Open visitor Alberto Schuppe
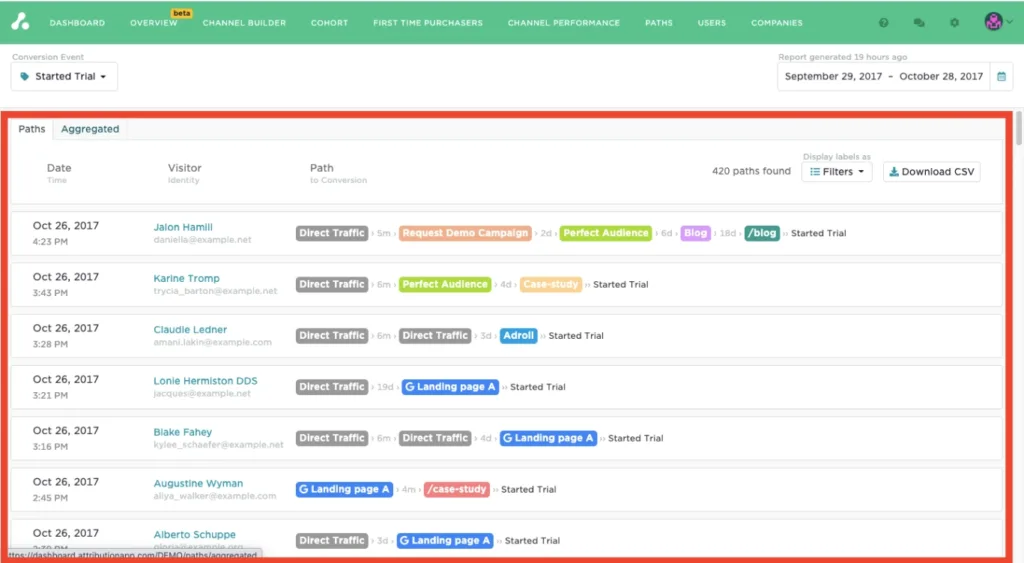 (194, 534)
